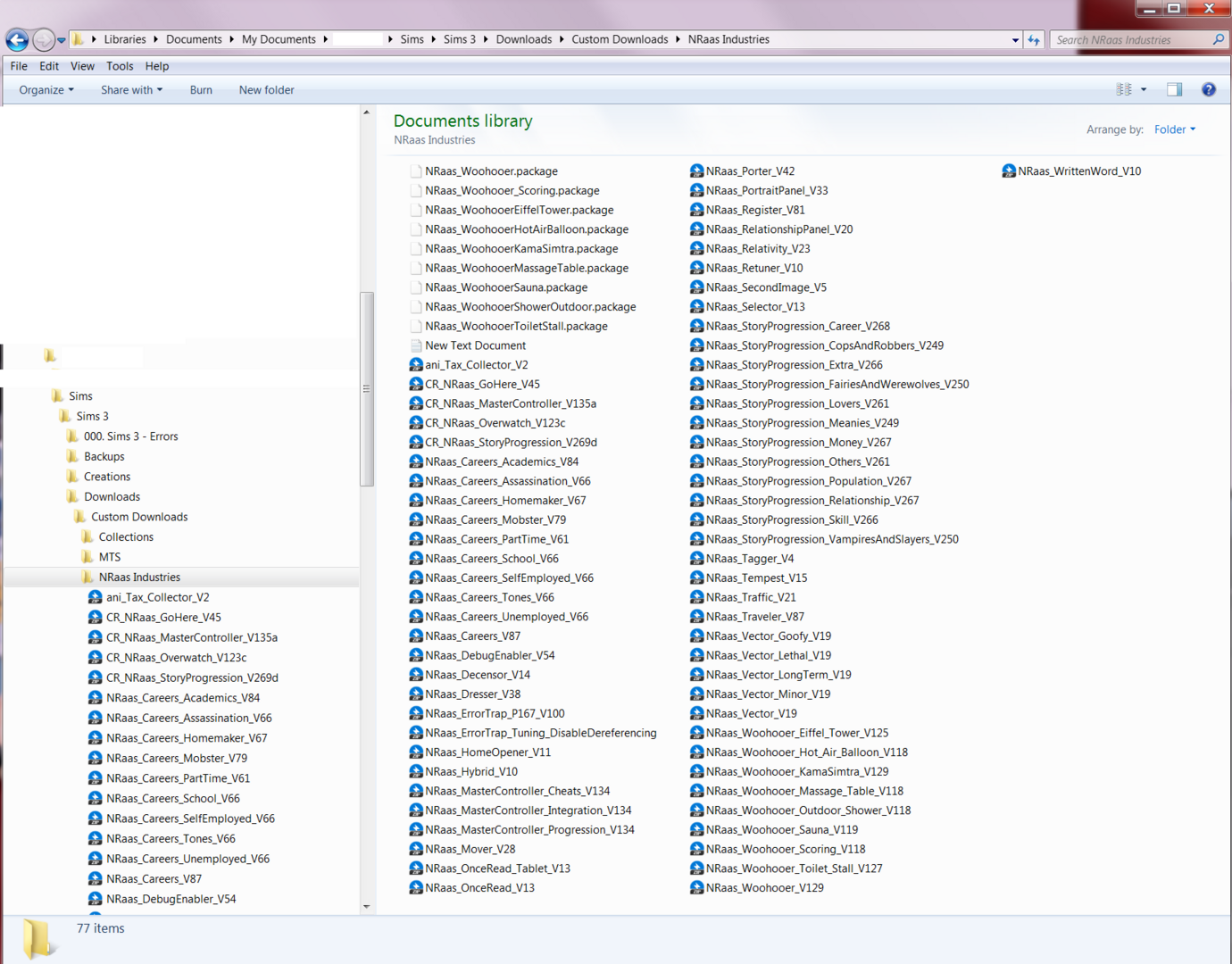The width and height of the screenshot is (1232, 964).
Task: Navigate to Sims 3 in address bar
Action: coord(460,39)
